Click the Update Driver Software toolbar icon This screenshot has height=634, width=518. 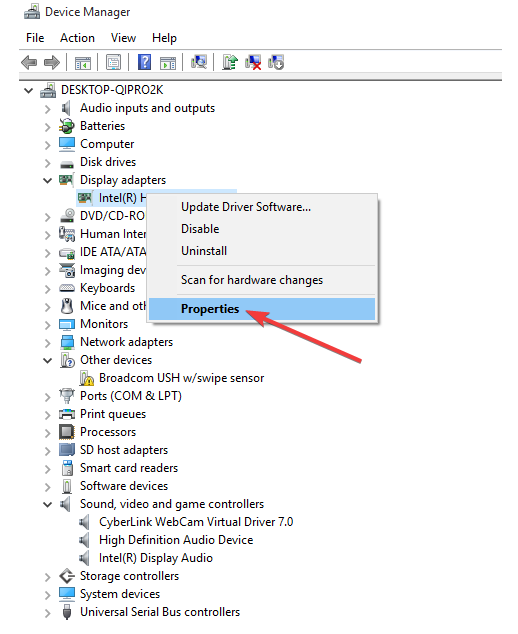coord(230,62)
